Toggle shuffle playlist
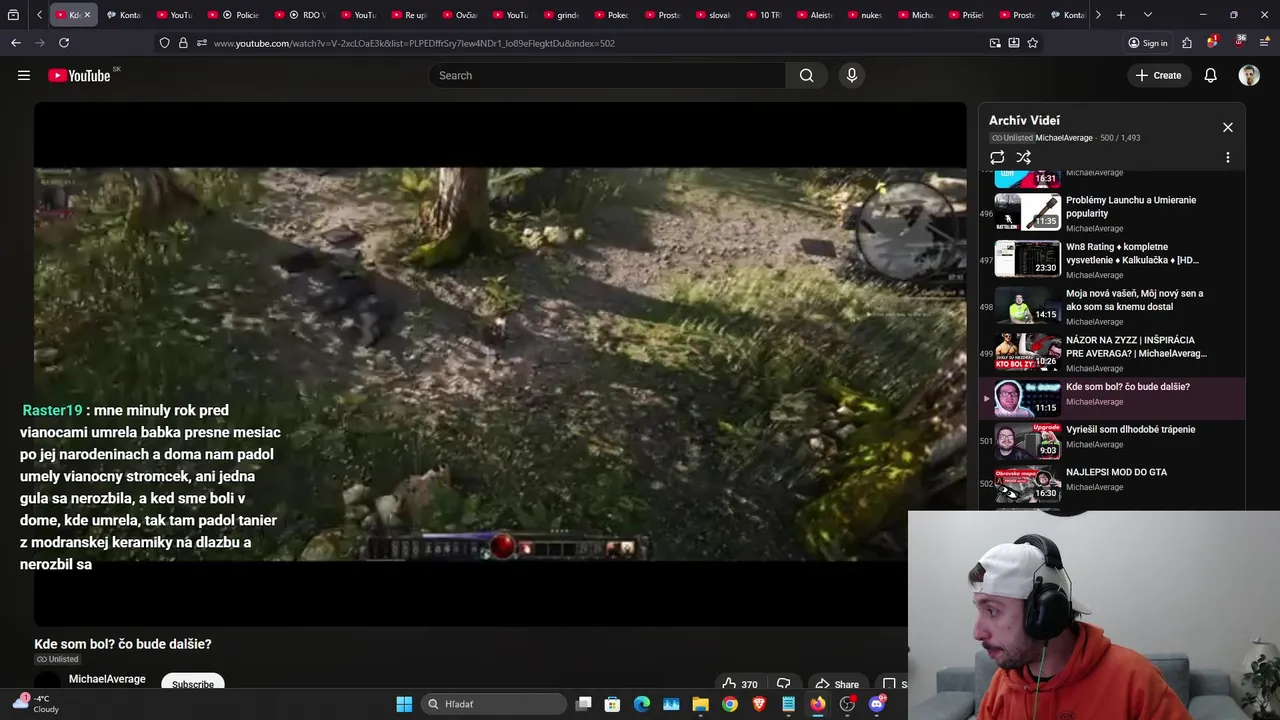 (x=1023, y=157)
